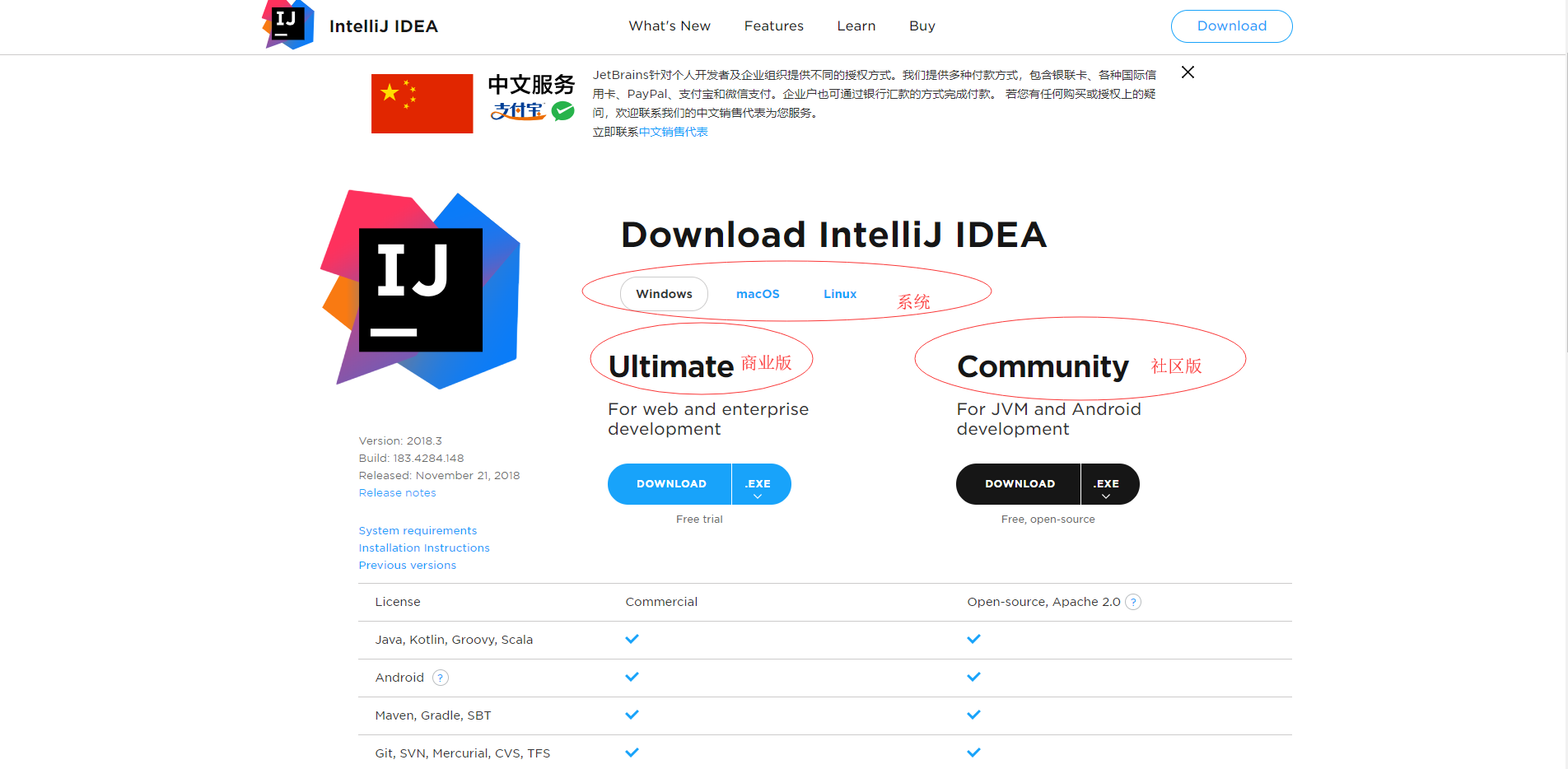The width and height of the screenshot is (1568, 769).
Task: Open the Features menu item
Action: pos(774,26)
